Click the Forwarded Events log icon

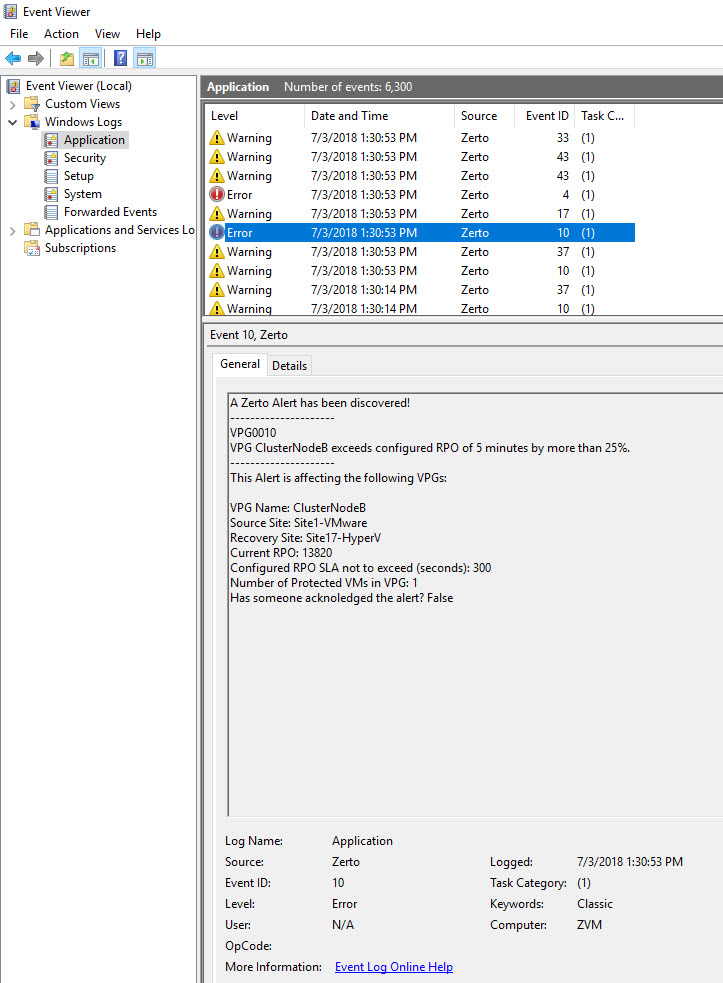coord(51,212)
